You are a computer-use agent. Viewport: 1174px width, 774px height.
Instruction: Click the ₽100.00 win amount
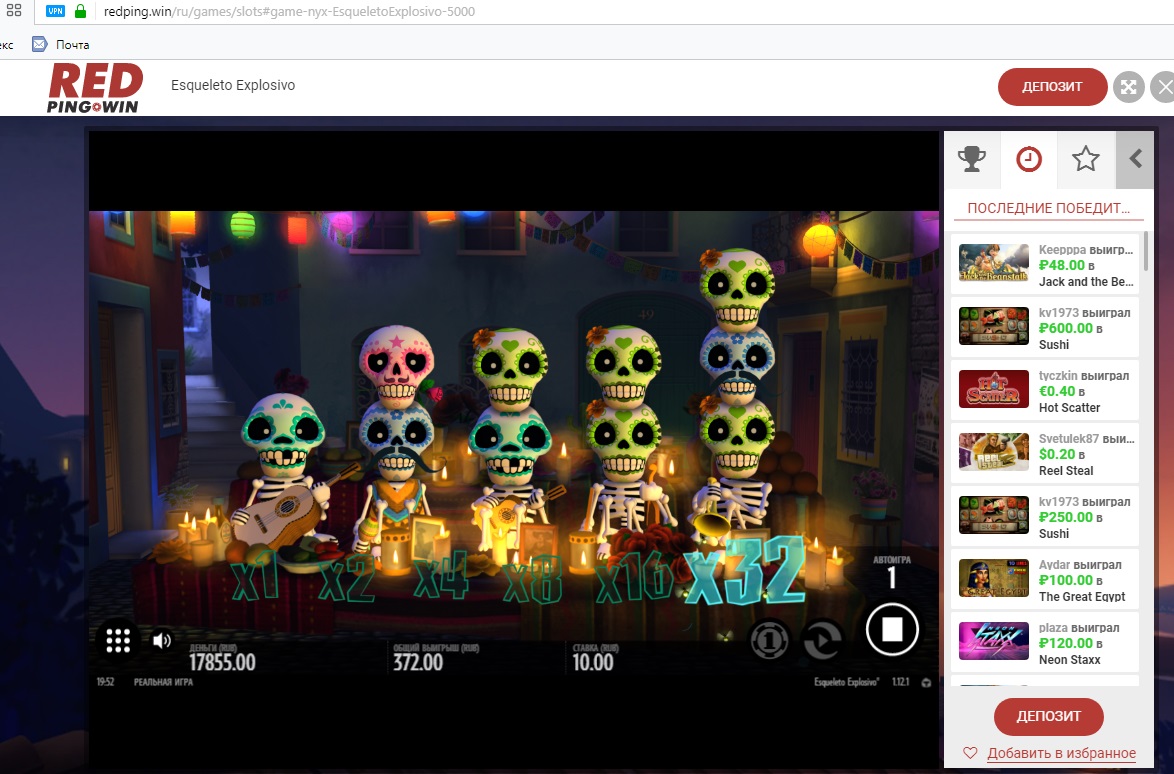coord(1065,580)
